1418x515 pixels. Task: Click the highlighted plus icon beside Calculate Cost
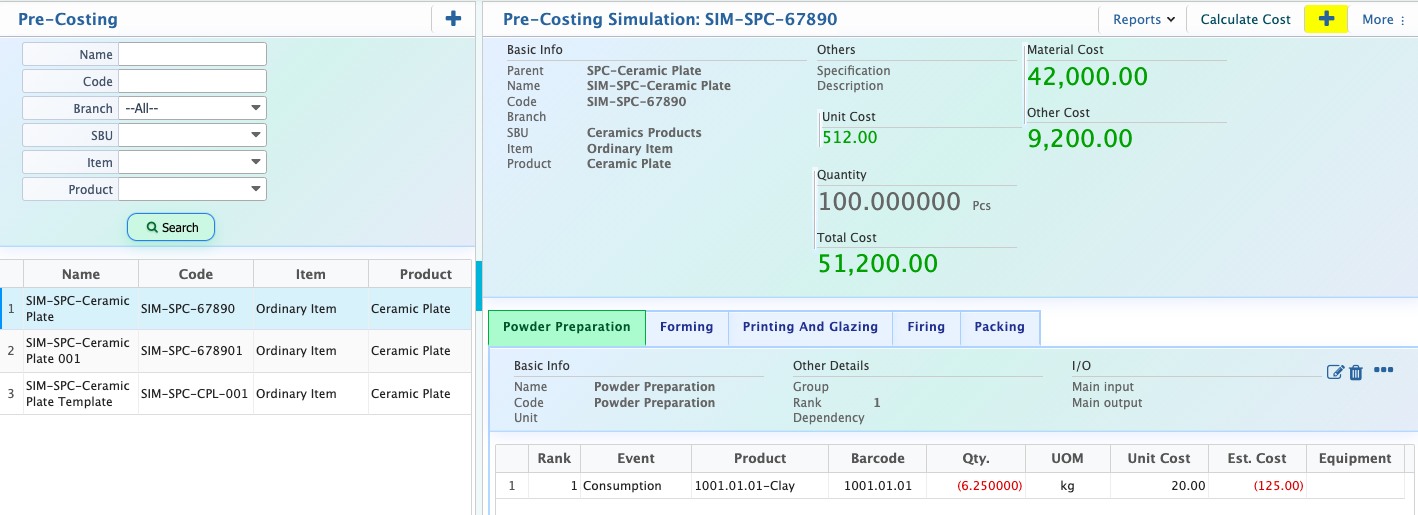point(1326,19)
